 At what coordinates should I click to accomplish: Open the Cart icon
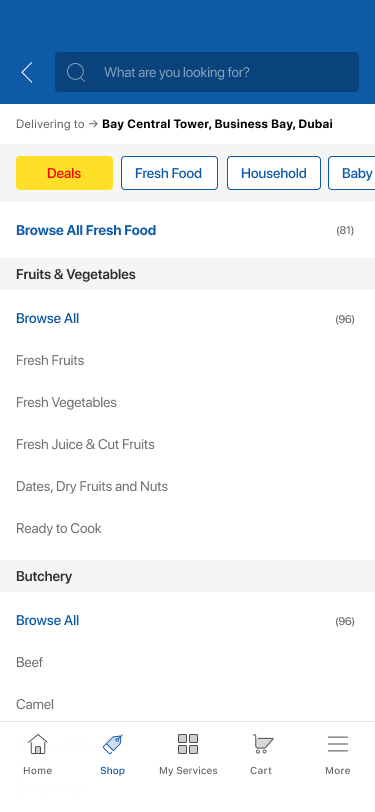click(262, 744)
